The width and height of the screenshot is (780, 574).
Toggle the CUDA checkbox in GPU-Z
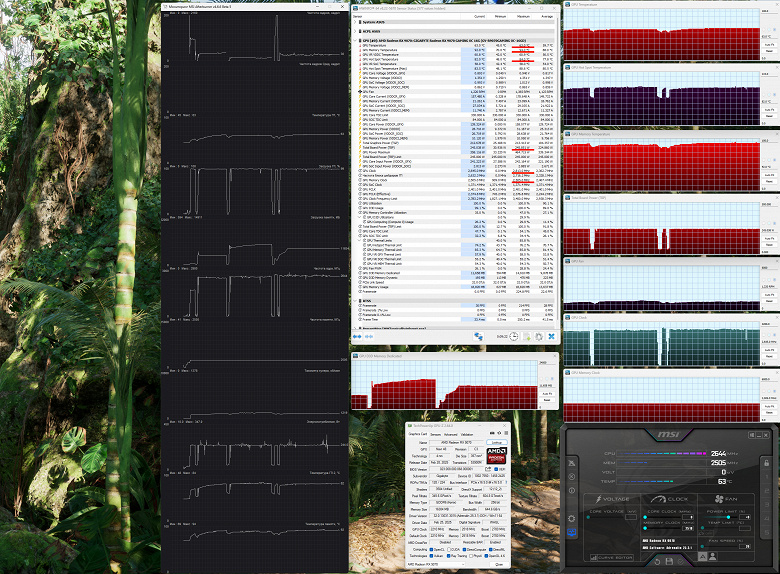(x=449, y=549)
